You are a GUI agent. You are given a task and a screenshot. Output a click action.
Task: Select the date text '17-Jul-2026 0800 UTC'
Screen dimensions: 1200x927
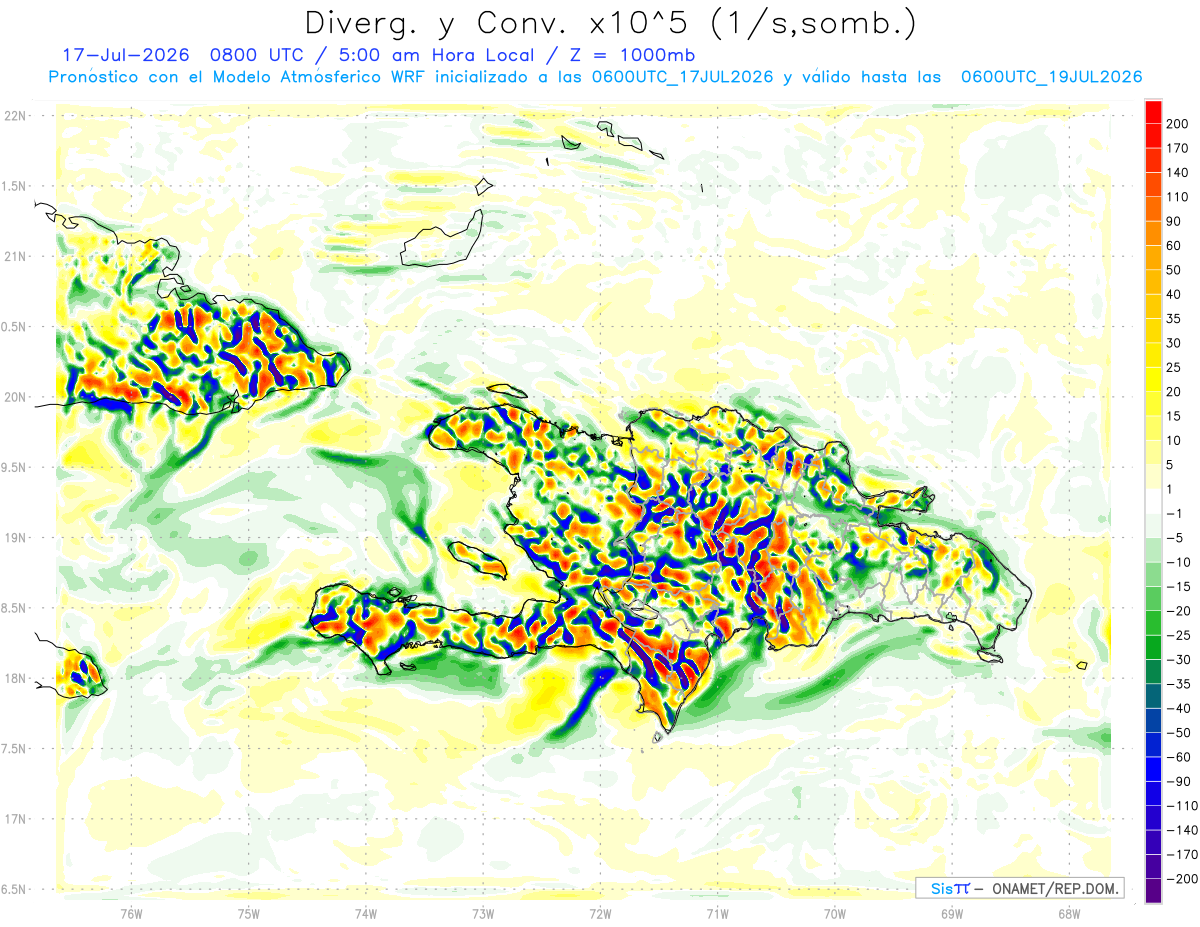(x=182, y=55)
